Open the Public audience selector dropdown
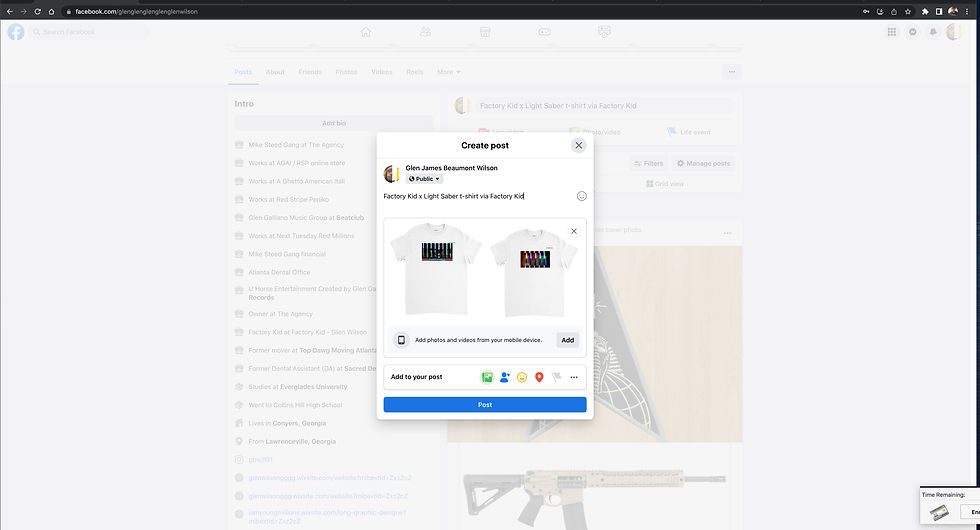980x530 pixels. [424, 179]
